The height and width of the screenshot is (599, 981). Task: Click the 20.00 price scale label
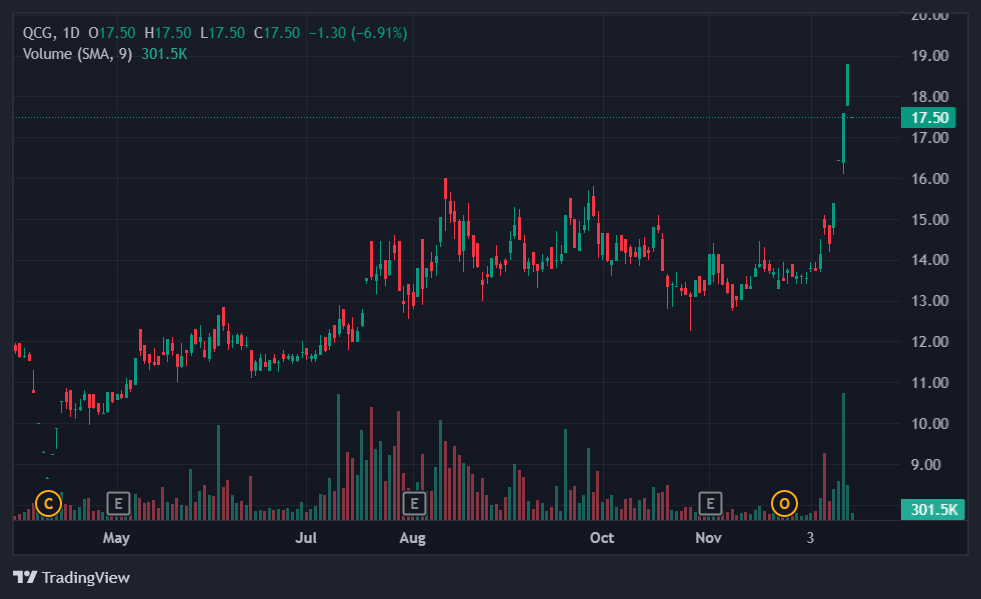coord(929,16)
